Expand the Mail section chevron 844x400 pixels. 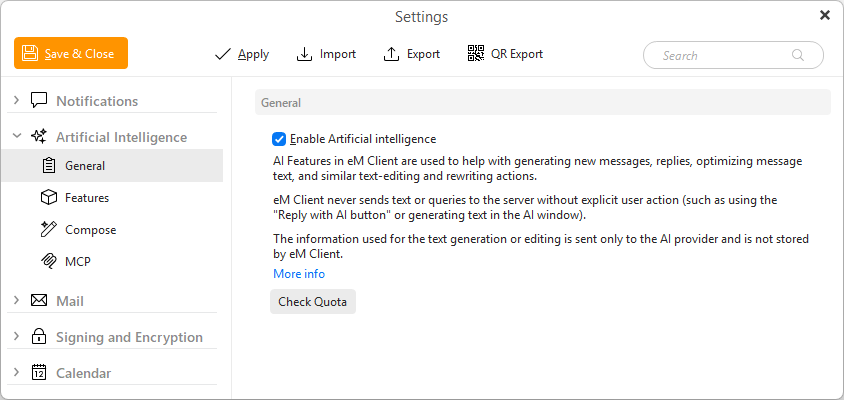point(16,300)
